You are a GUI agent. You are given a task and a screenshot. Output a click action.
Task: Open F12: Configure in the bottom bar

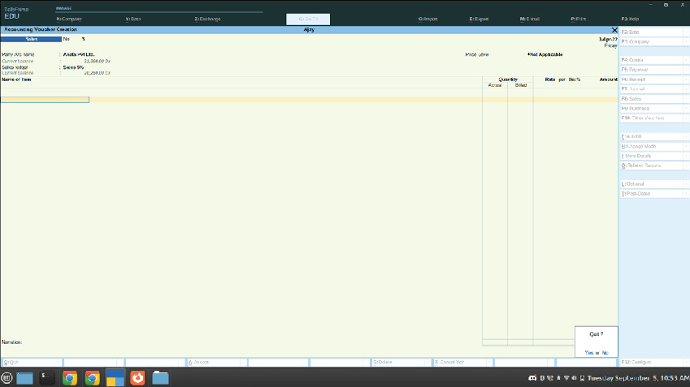coord(653,362)
